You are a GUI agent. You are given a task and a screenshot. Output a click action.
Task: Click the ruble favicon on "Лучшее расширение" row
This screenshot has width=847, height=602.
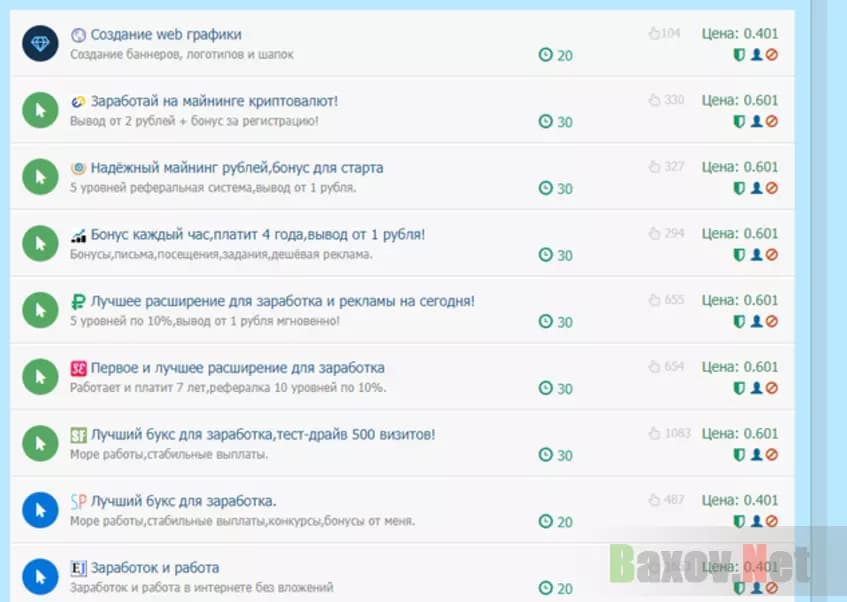79,300
